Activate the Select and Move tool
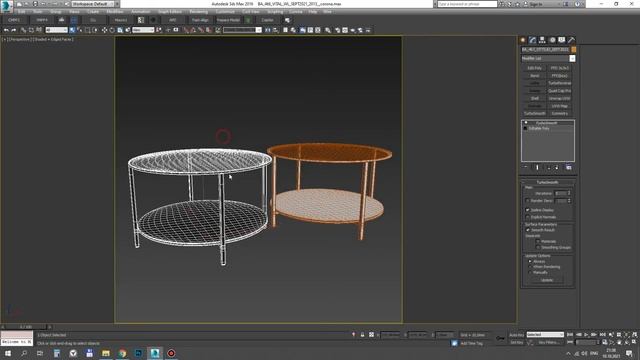This screenshot has height=360, width=640. pos(104,30)
